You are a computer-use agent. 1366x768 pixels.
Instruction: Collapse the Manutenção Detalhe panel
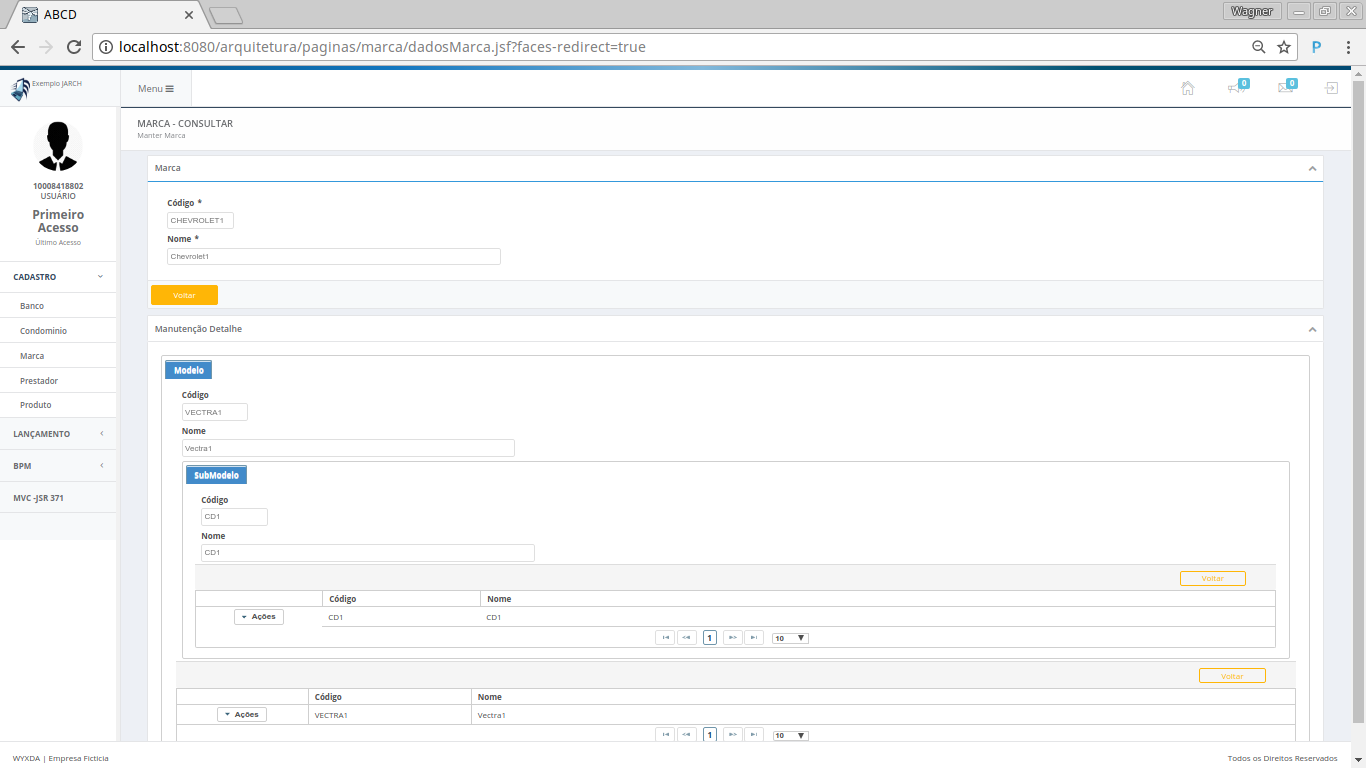[x=1312, y=329]
